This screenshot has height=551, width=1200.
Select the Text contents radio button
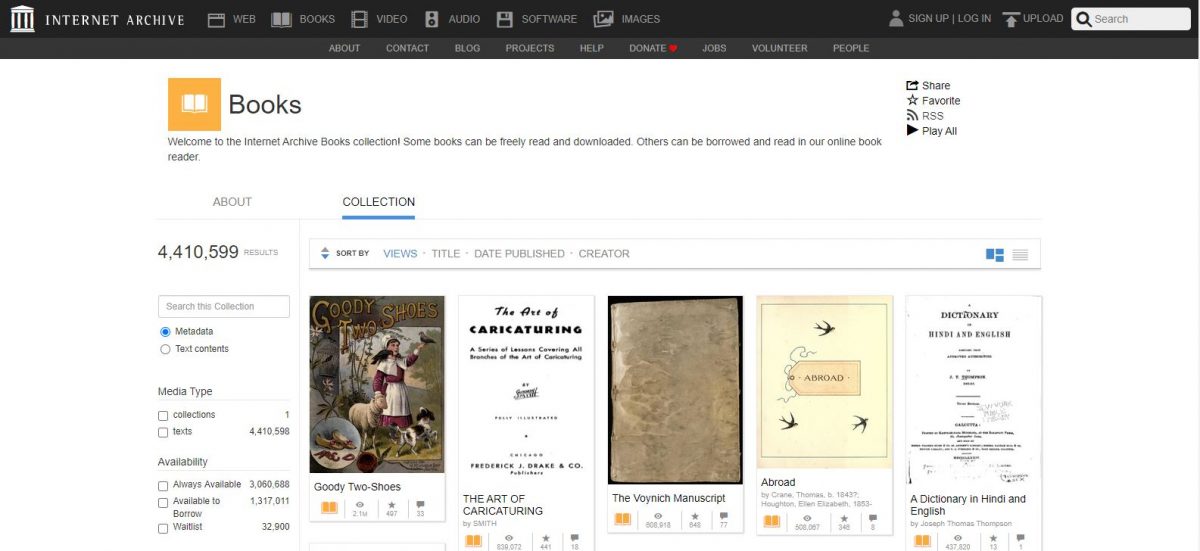point(166,349)
